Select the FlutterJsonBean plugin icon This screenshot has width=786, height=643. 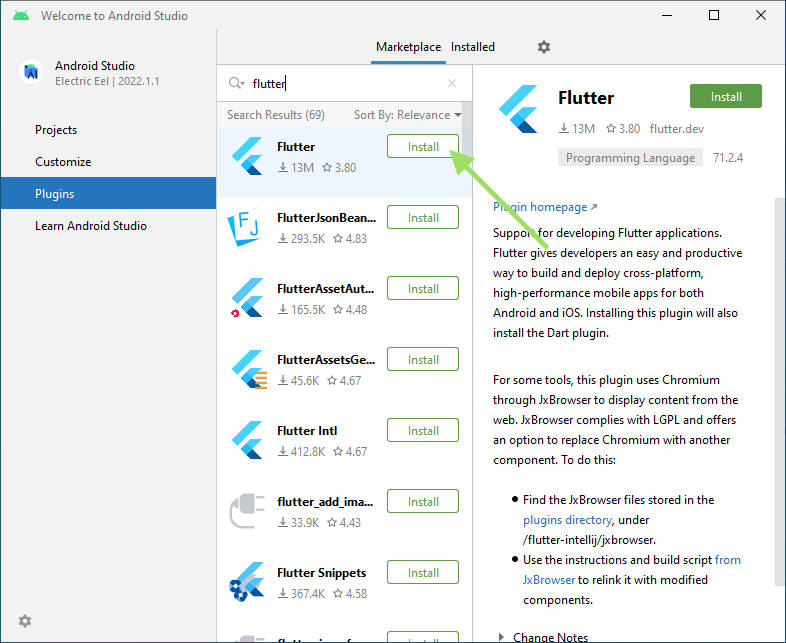(x=245, y=227)
